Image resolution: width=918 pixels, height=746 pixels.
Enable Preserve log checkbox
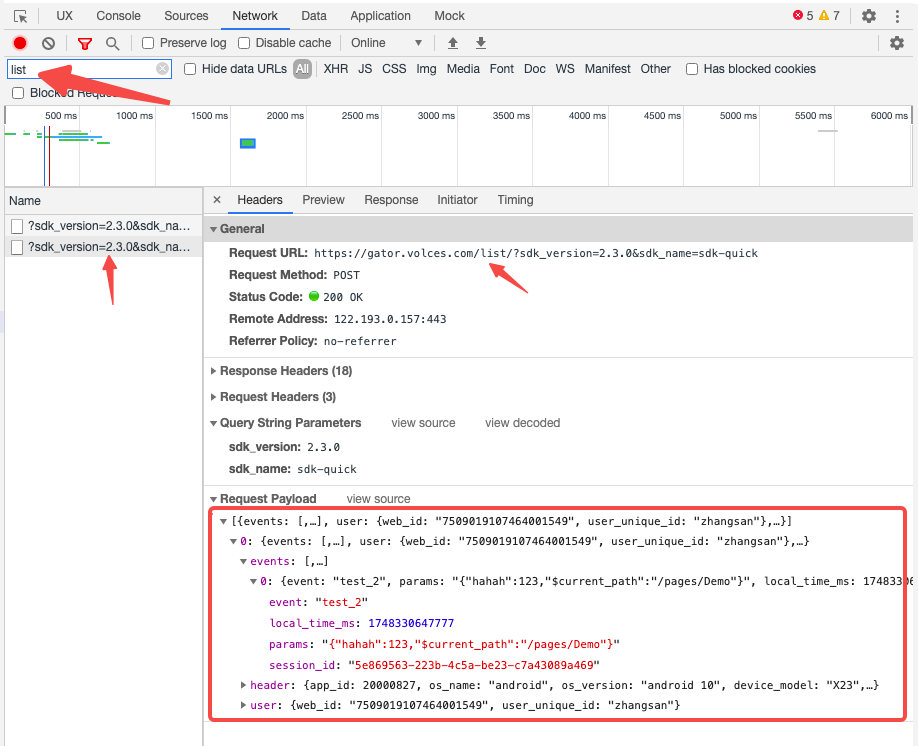point(148,43)
